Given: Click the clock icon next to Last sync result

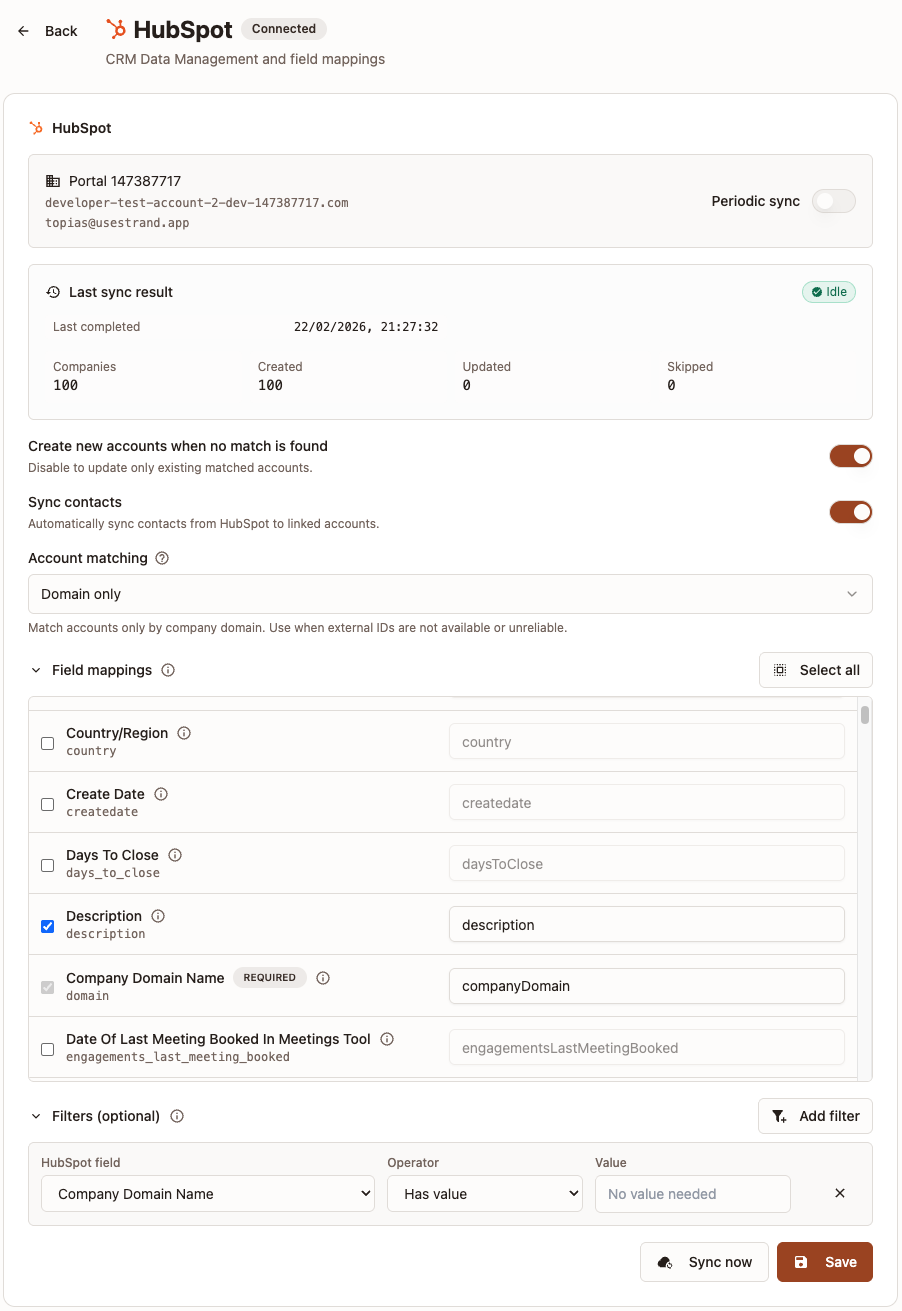Looking at the screenshot, I should click(x=52, y=292).
